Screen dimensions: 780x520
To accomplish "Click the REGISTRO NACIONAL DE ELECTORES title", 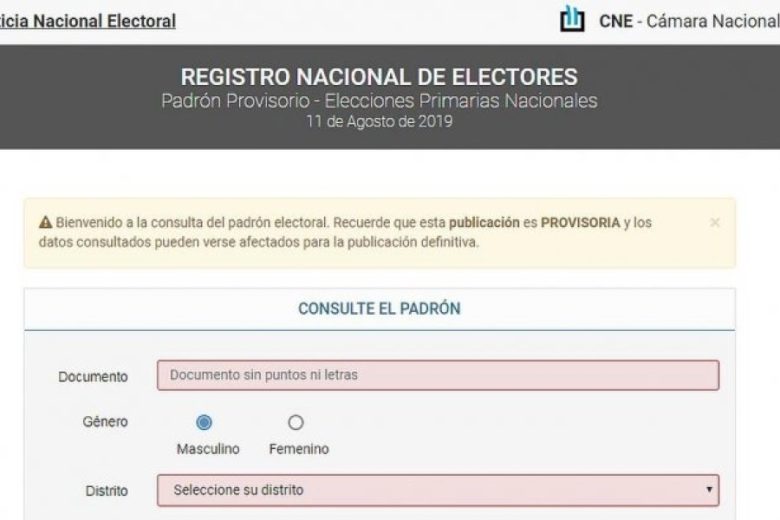I will [x=379, y=77].
